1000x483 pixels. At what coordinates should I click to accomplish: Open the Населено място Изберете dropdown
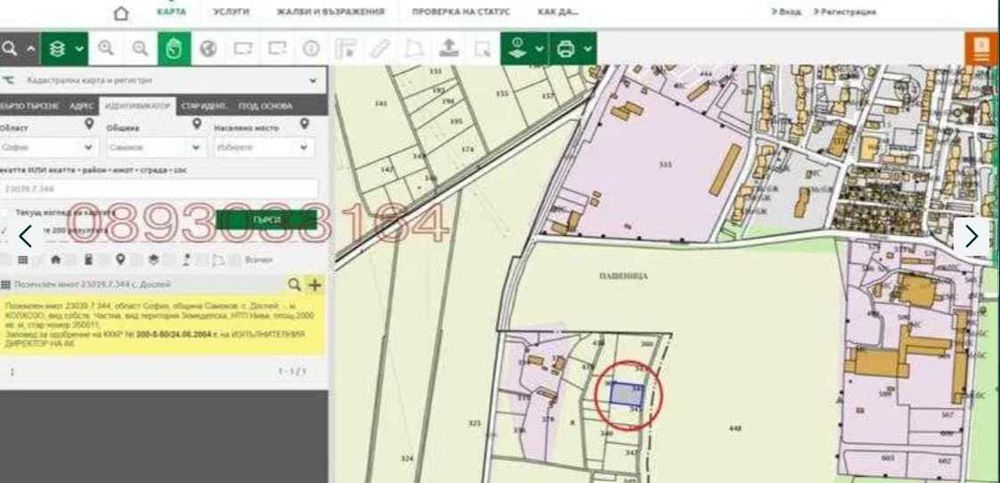point(263,147)
